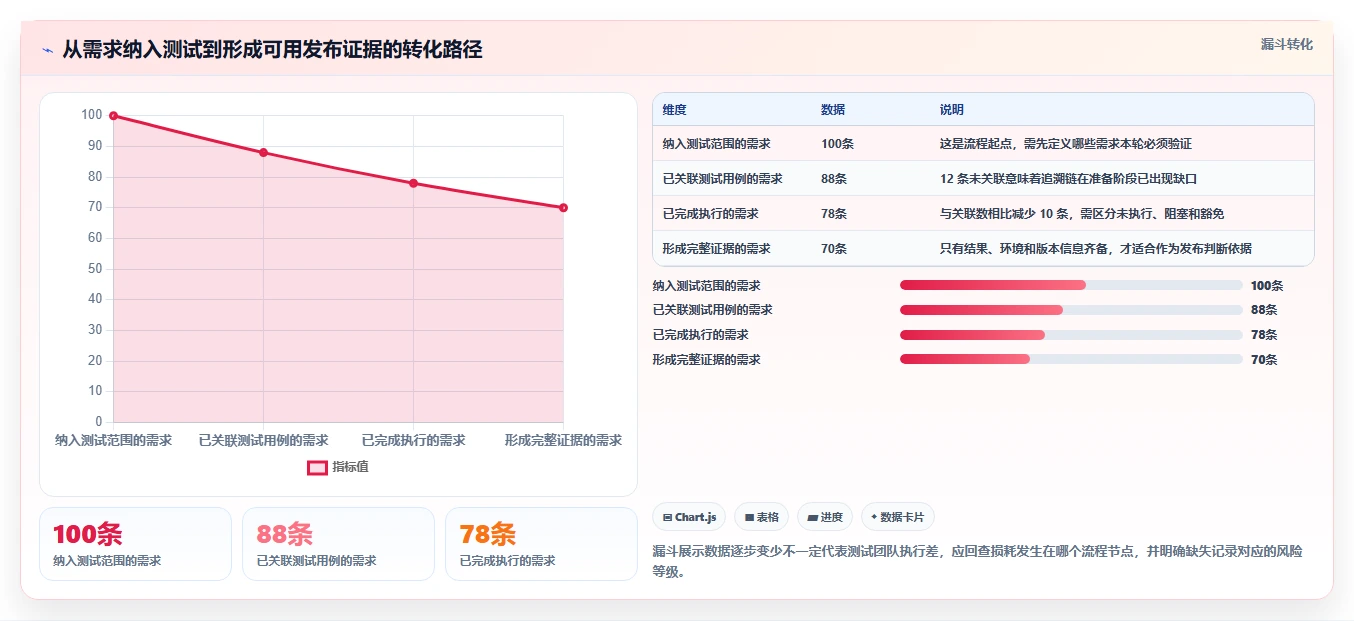Viewport: 1354px width, 621px height.
Task: Click the 数据卡片 tag chip
Action: point(897,517)
